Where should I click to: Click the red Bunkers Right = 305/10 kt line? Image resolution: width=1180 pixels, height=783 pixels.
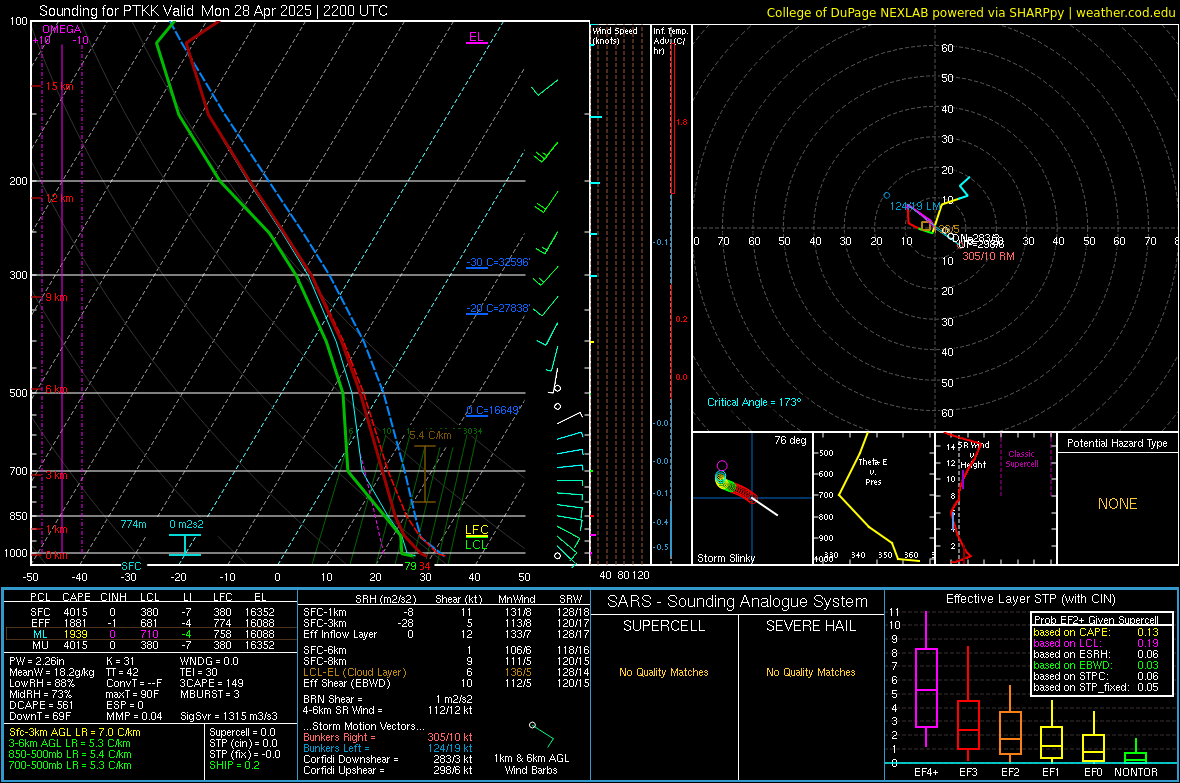pos(388,737)
